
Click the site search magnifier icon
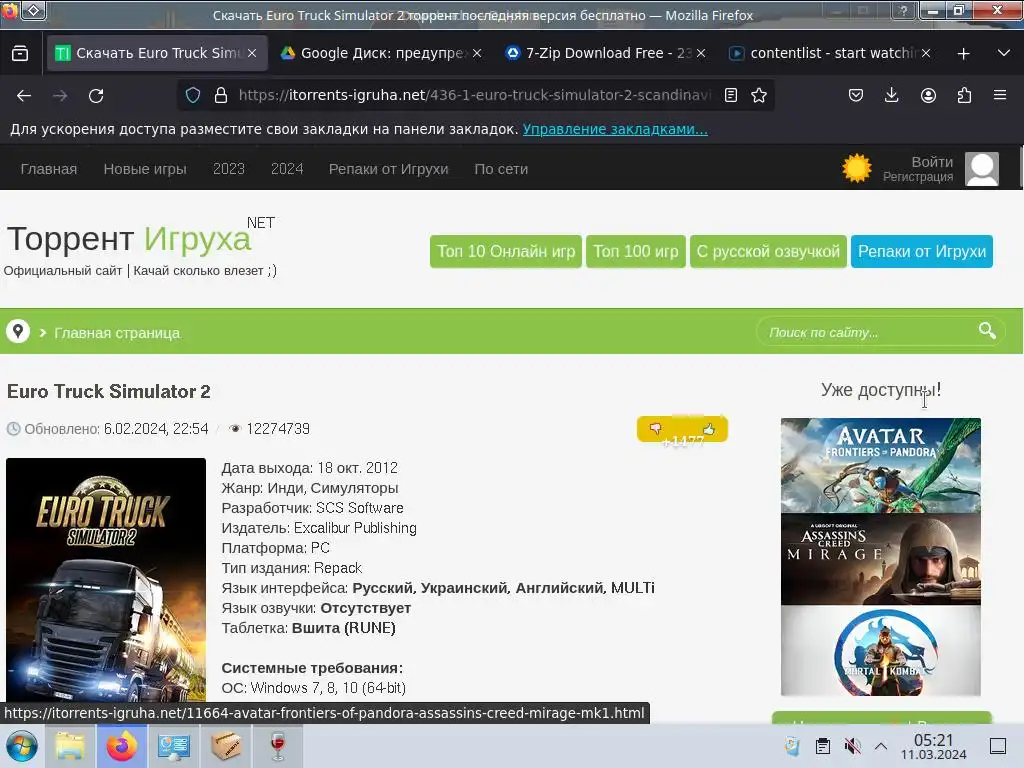point(987,331)
